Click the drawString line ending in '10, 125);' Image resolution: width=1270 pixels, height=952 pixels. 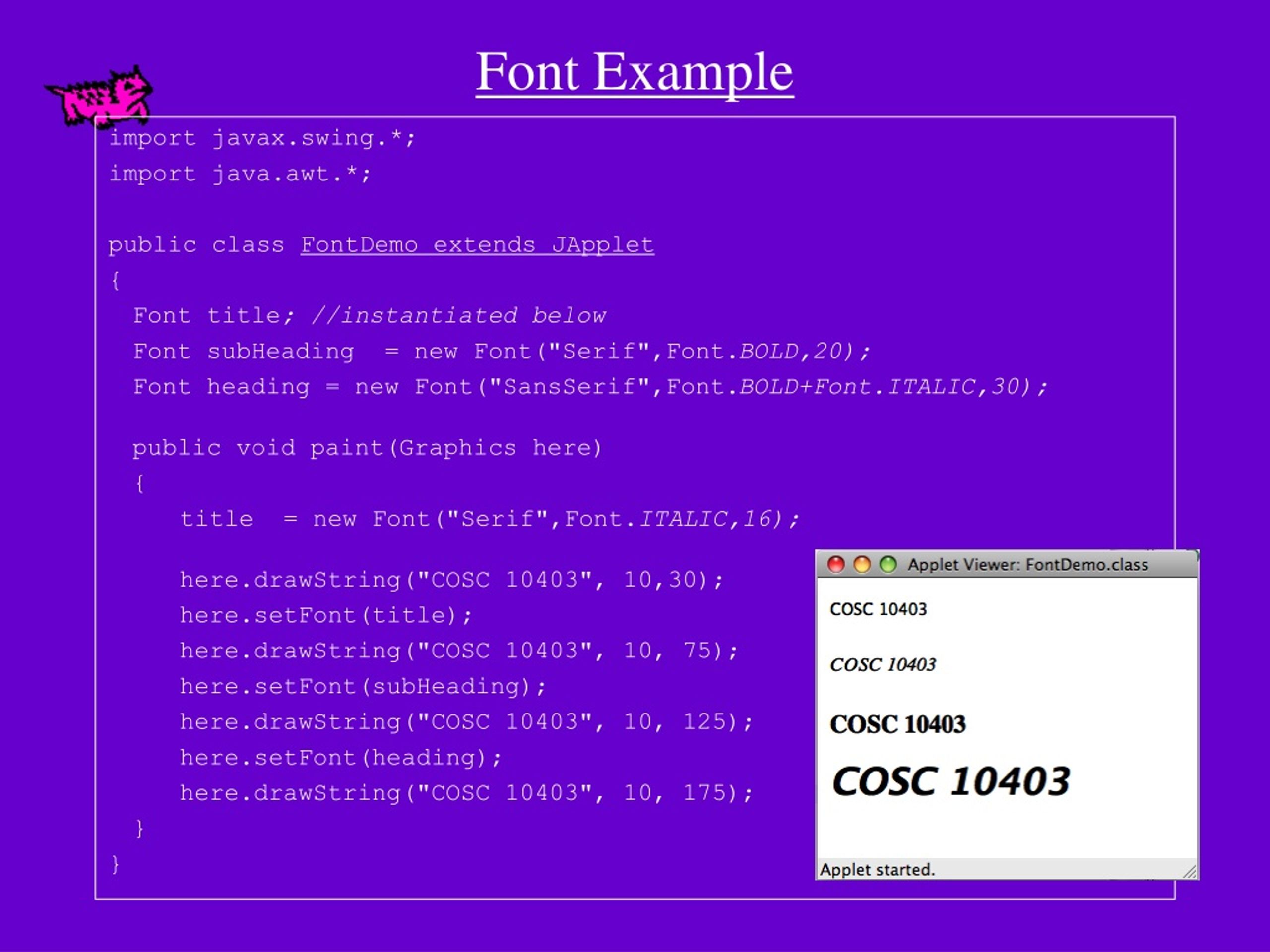click(x=467, y=722)
